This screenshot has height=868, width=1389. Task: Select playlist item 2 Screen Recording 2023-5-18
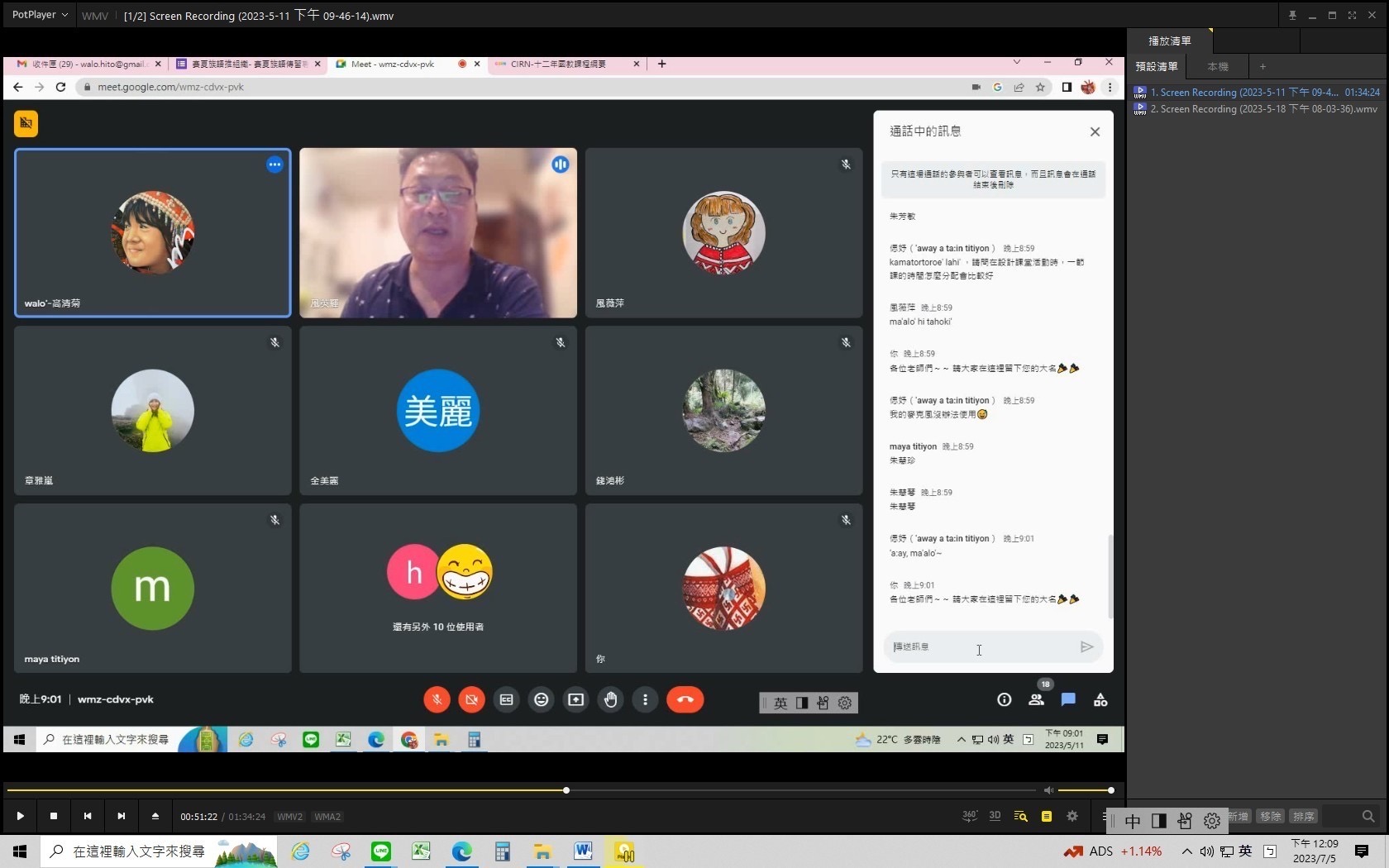[x=1257, y=109]
